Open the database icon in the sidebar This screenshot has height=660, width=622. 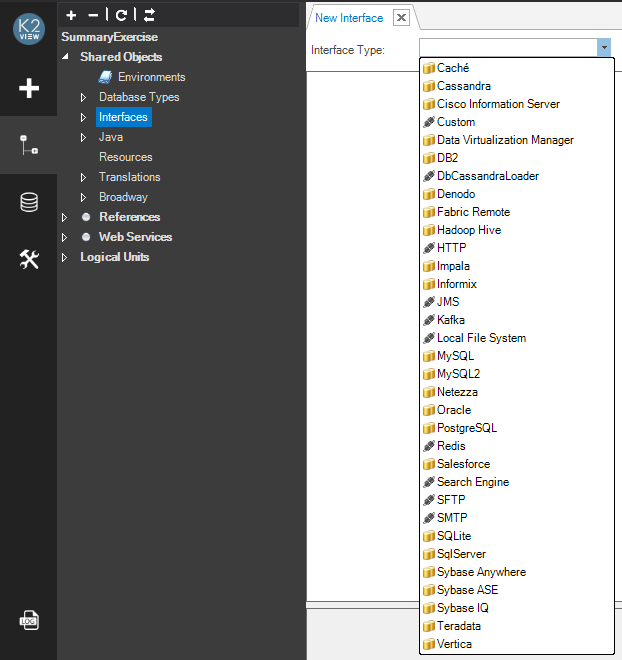[x=29, y=203]
